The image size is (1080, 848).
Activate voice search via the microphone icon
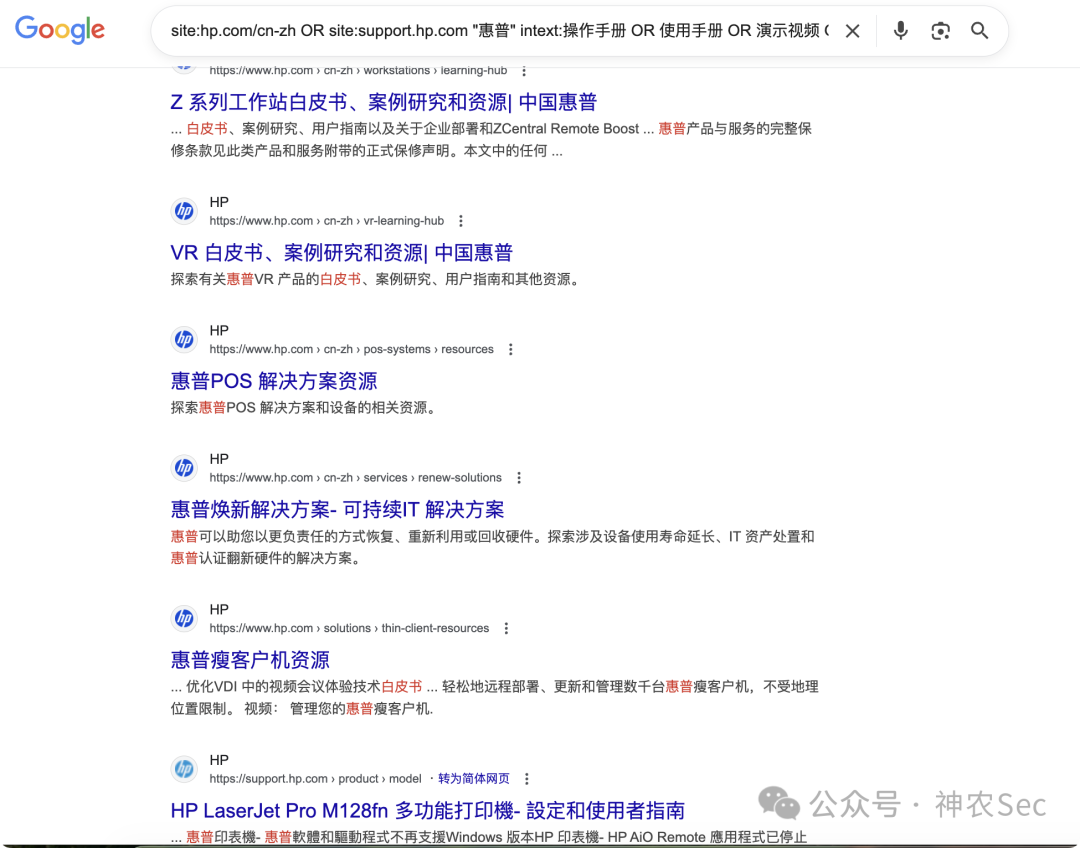tap(900, 31)
